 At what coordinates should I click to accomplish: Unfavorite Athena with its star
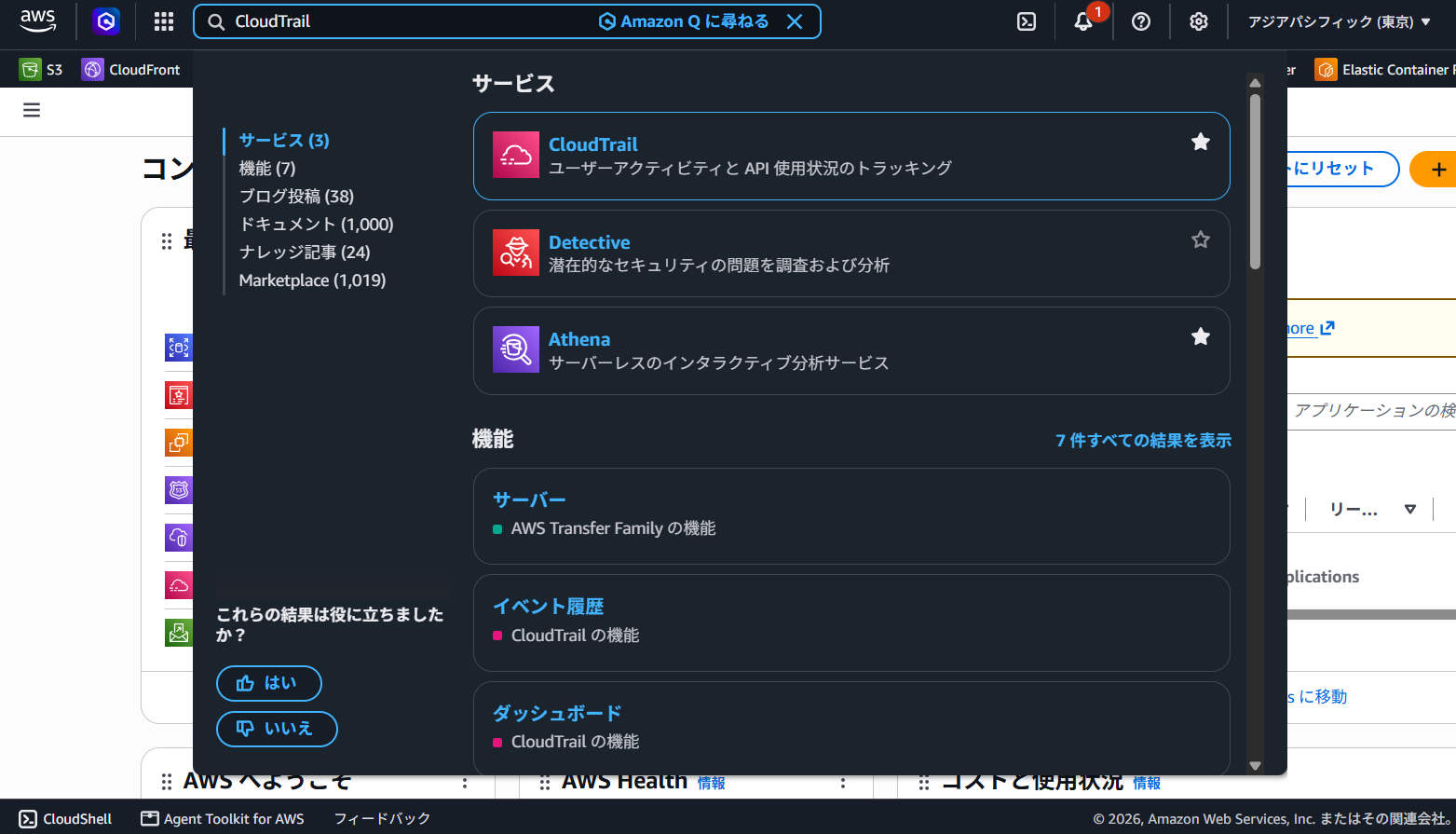click(x=1201, y=336)
